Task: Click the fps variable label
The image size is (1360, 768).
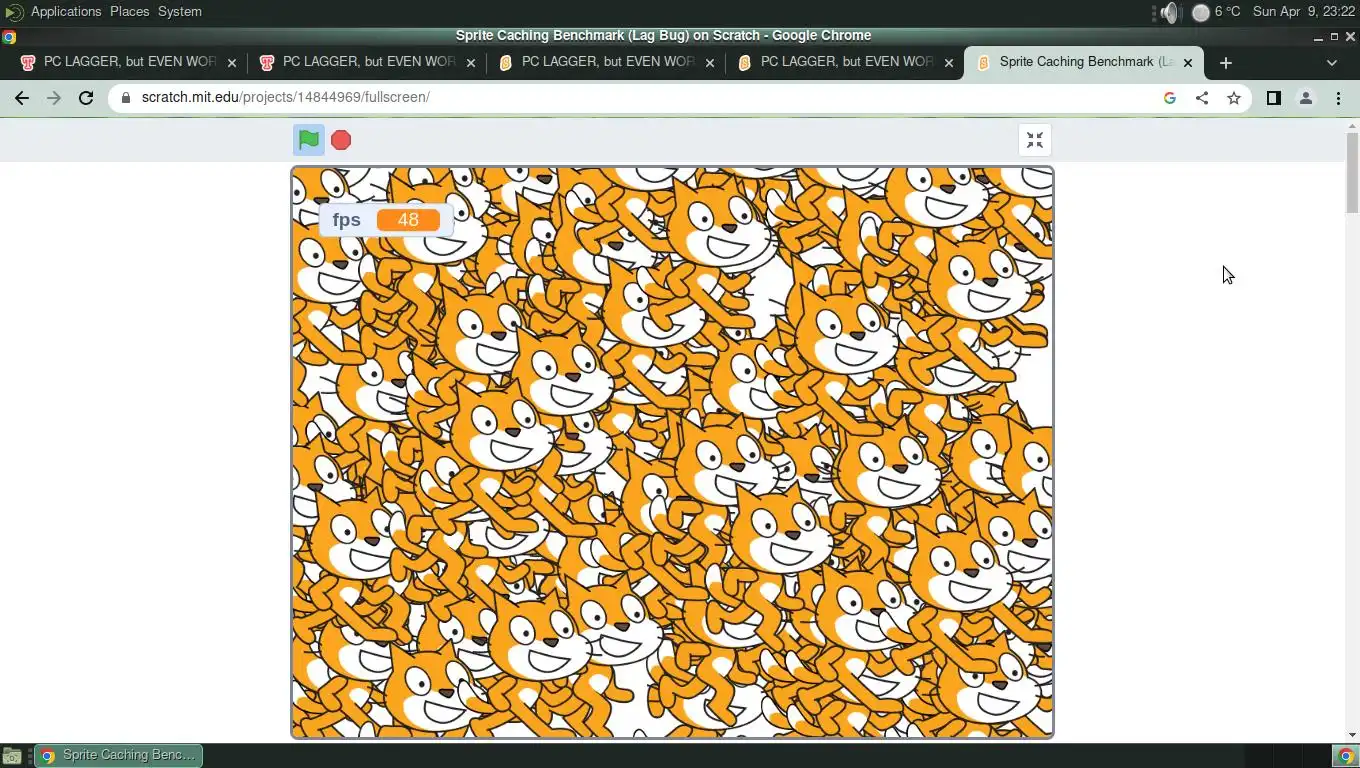Action: 346,220
